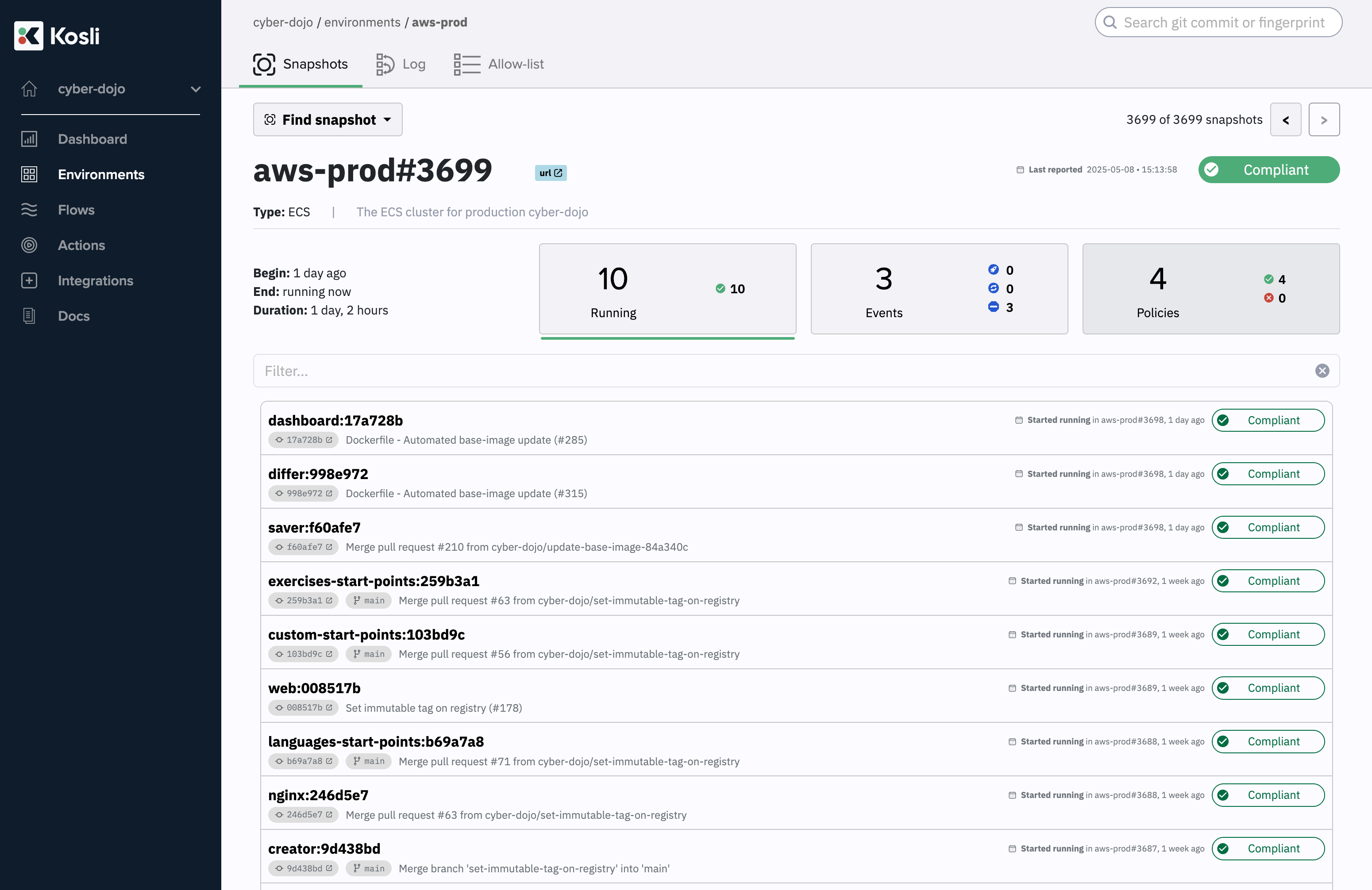Focus the git commit search field
The image size is (1372, 890).
1218,22
